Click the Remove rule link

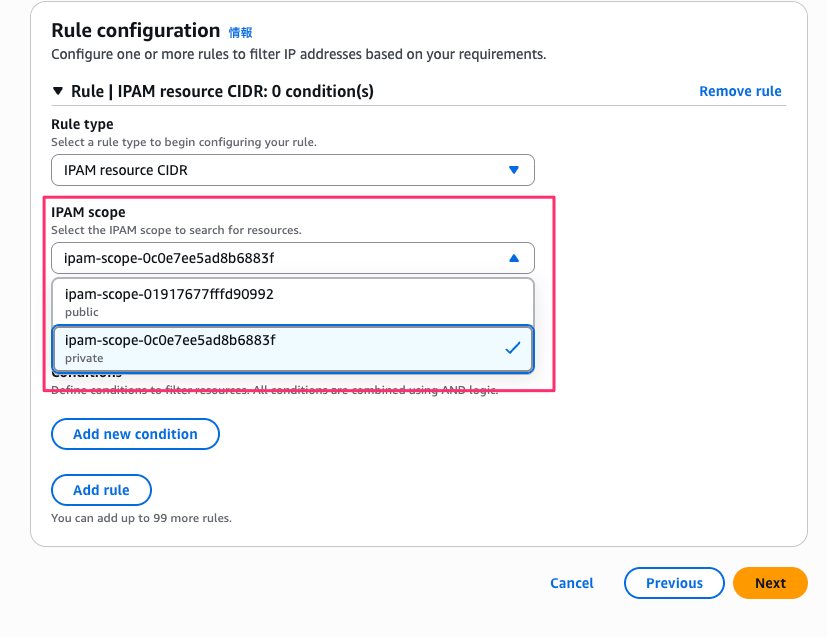pos(740,91)
